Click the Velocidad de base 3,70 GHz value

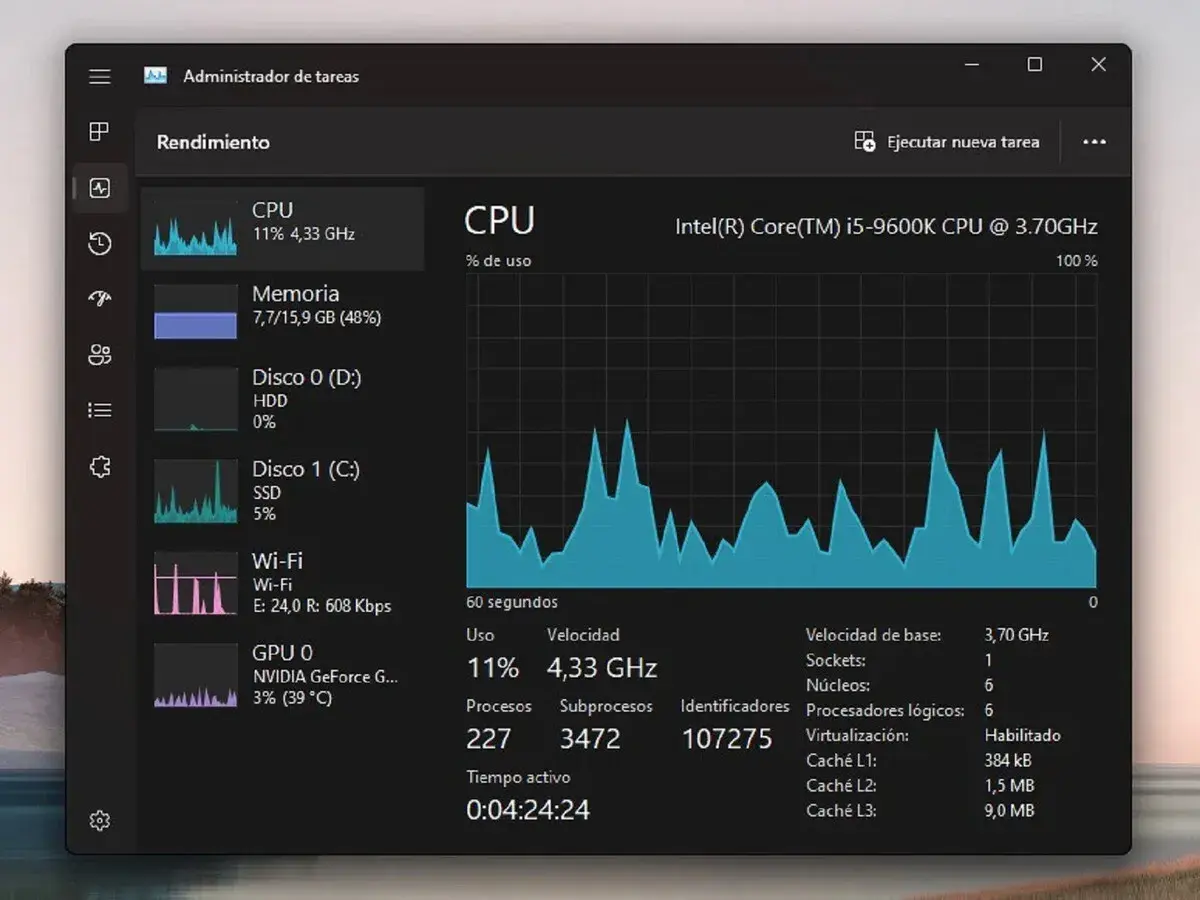point(1016,635)
